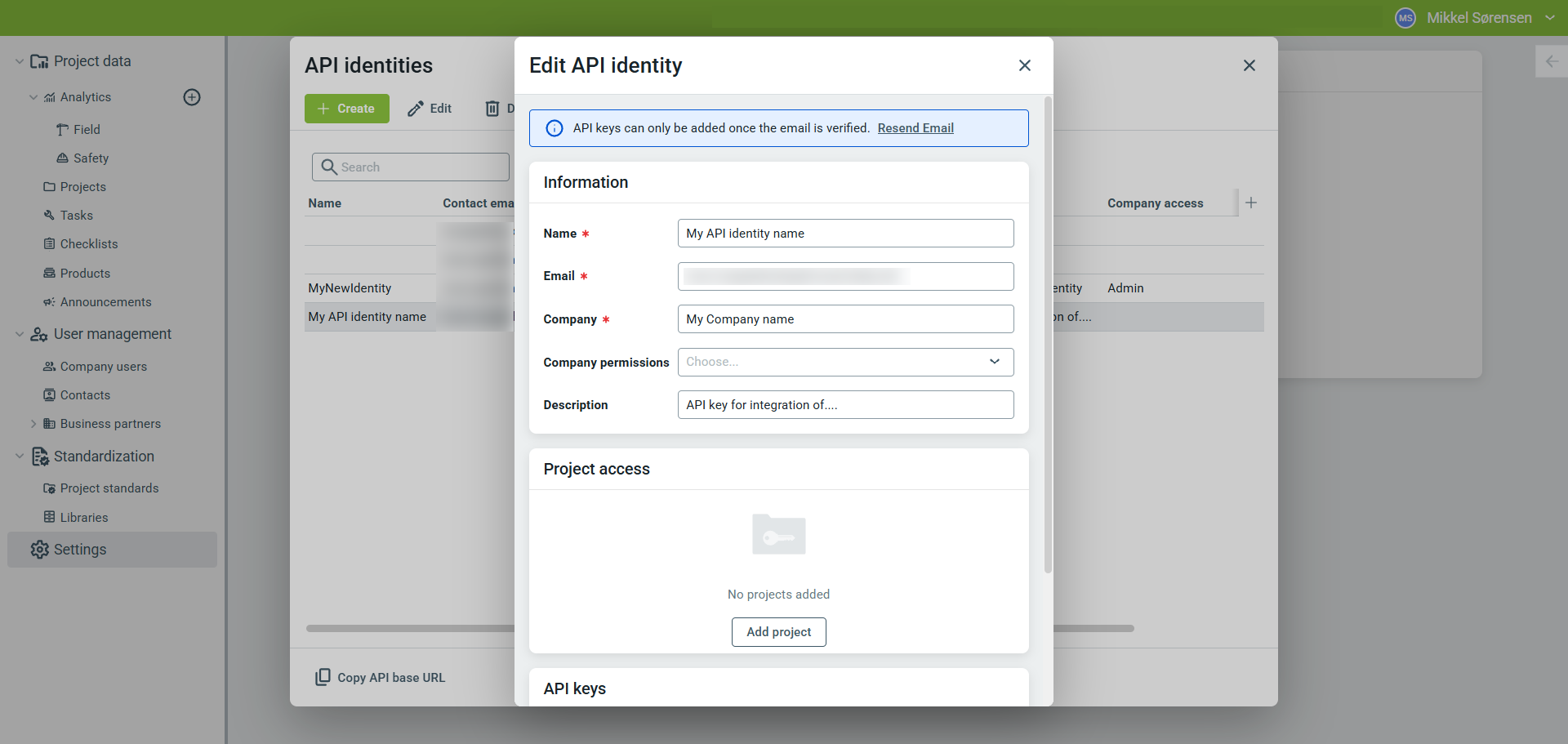Click the green Create button
The height and width of the screenshot is (744, 1568).
[x=346, y=109]
